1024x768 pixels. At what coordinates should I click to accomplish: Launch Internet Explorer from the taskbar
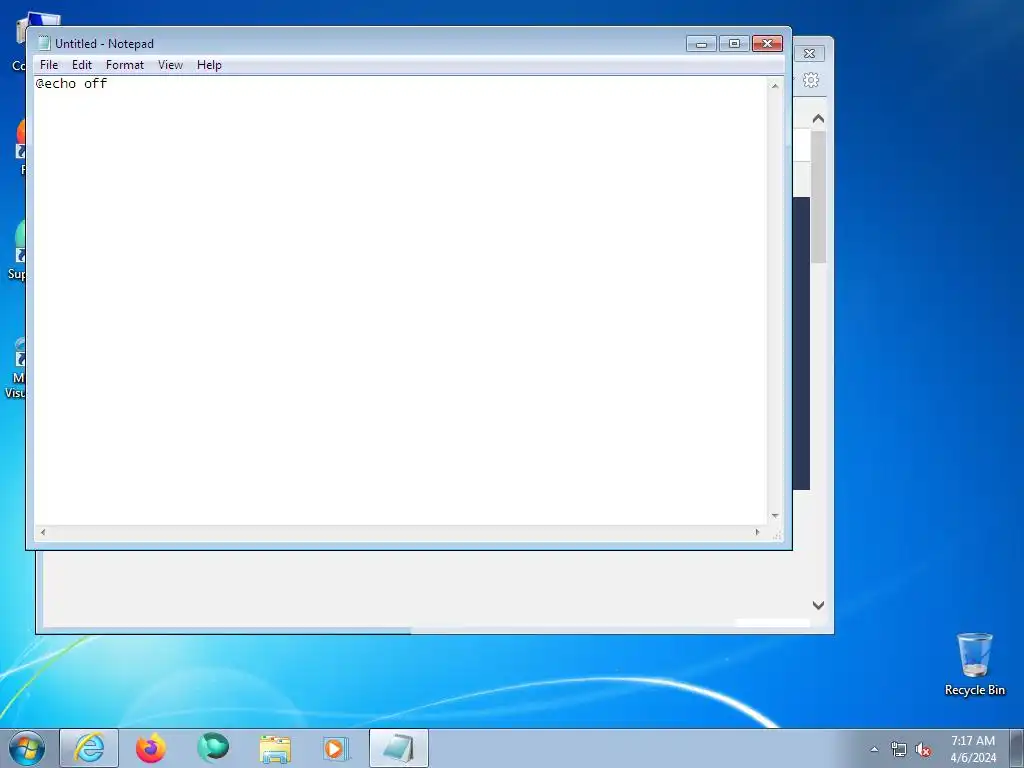89,748
